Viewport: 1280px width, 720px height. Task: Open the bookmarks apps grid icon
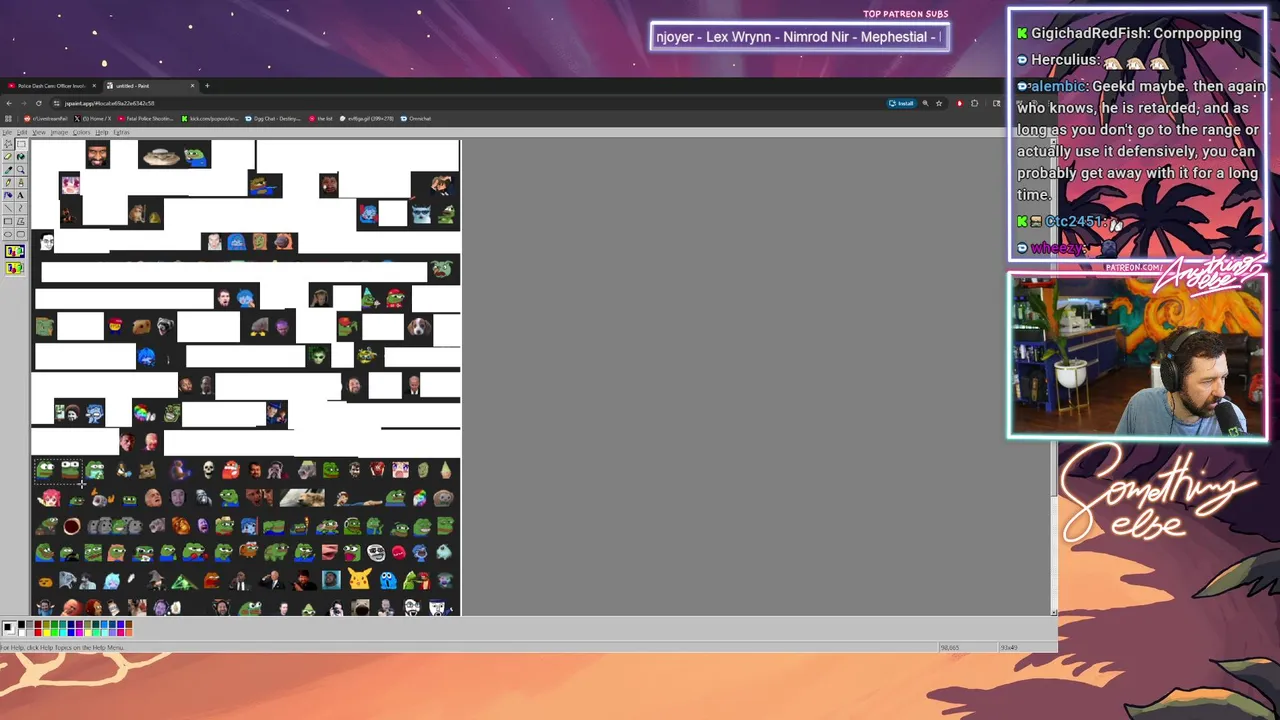point(8,118)
